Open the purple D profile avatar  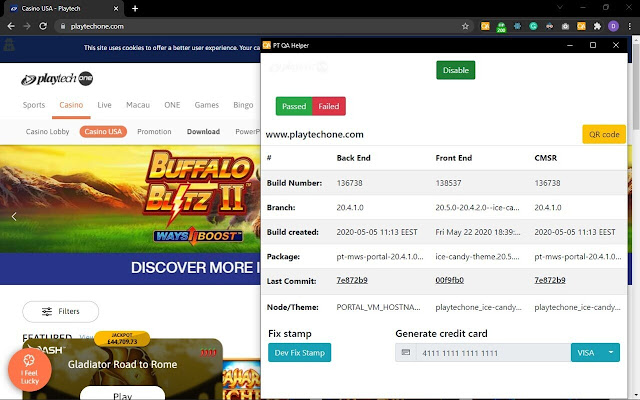pos(613,26)
